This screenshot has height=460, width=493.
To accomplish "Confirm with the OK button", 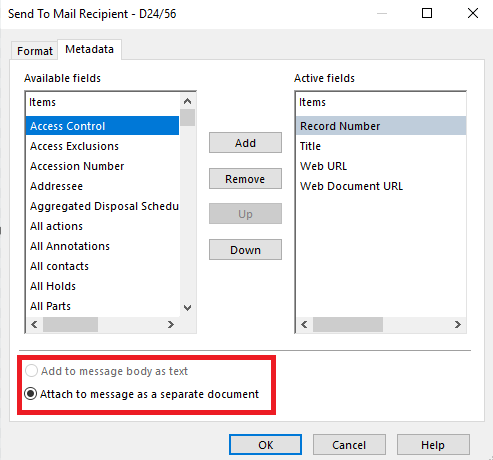I will [x=265, y=445].
